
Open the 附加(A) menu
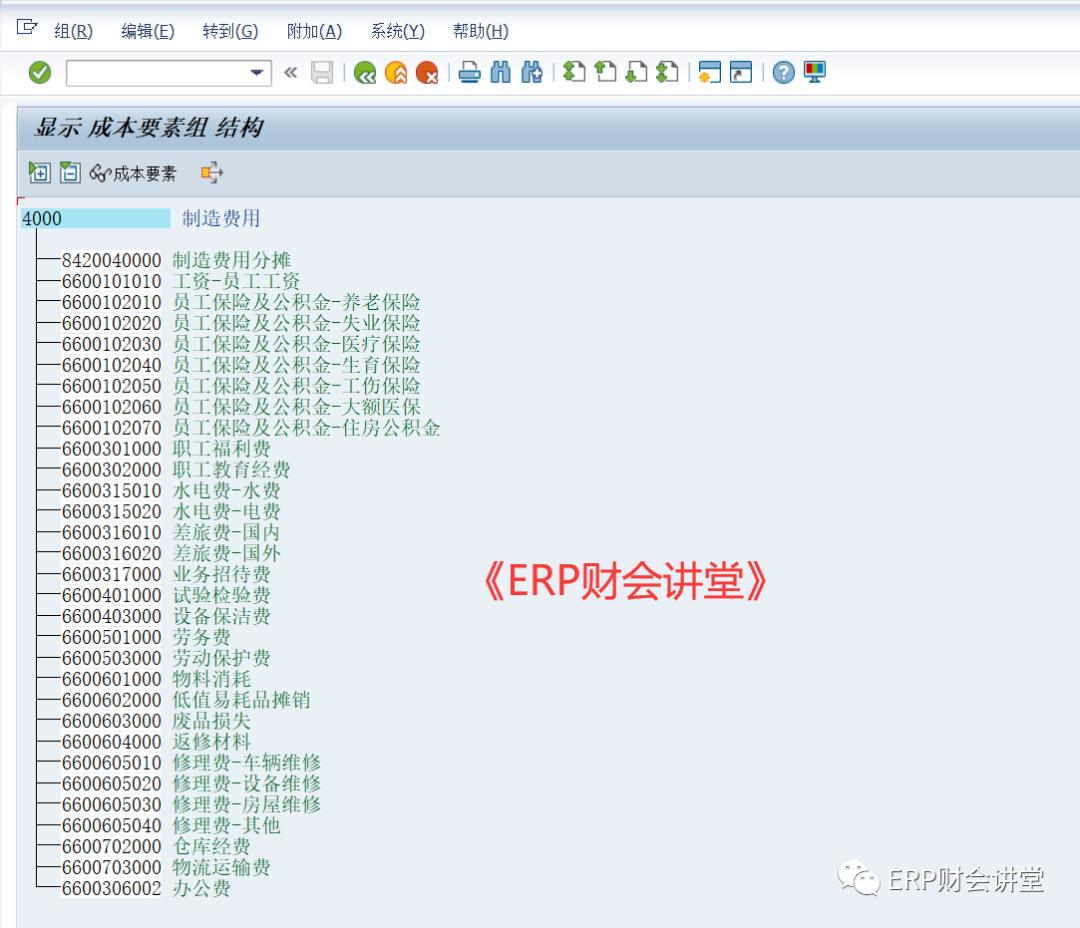314,31
